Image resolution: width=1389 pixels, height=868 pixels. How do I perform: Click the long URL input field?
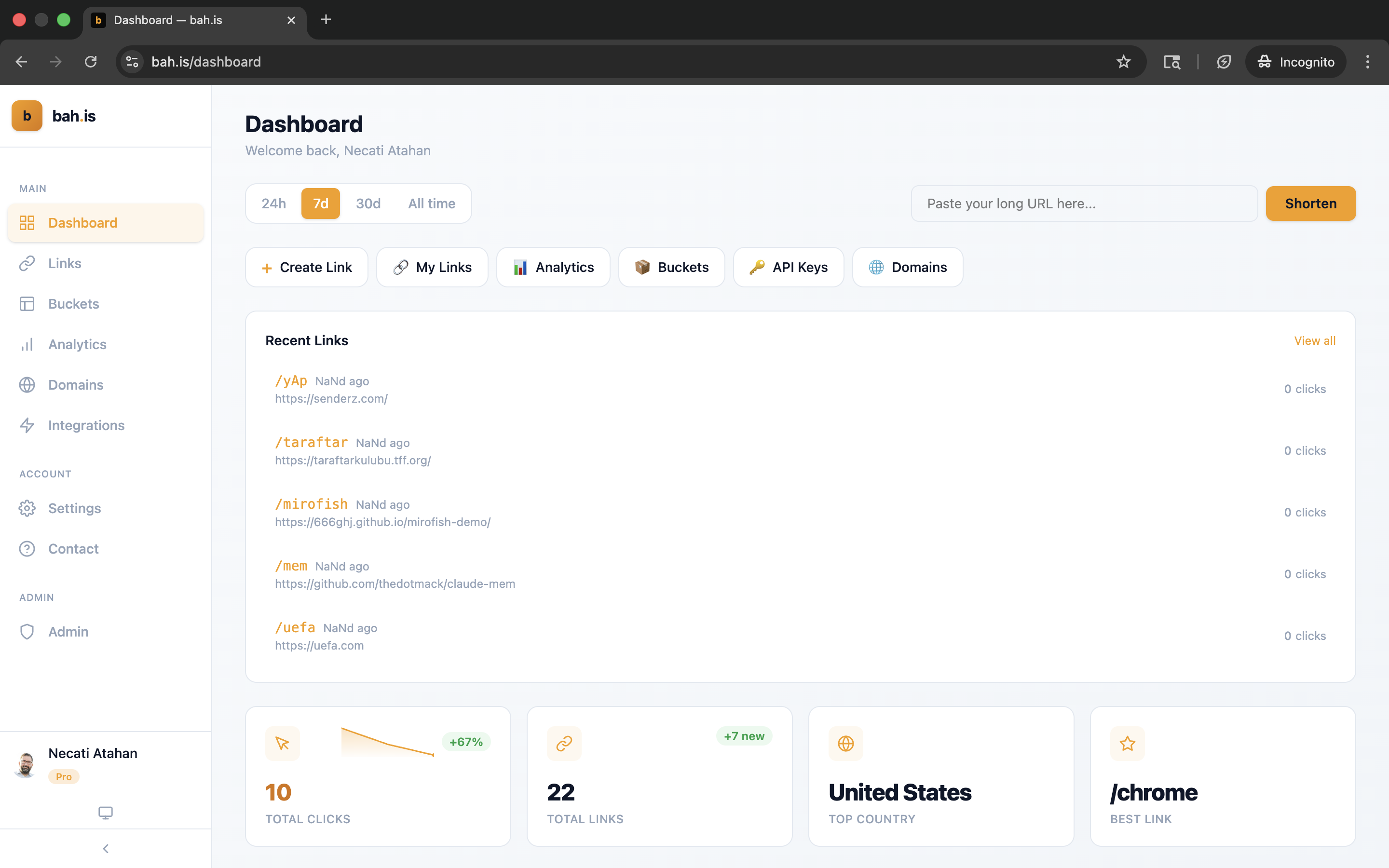(x=1084, y=203)
